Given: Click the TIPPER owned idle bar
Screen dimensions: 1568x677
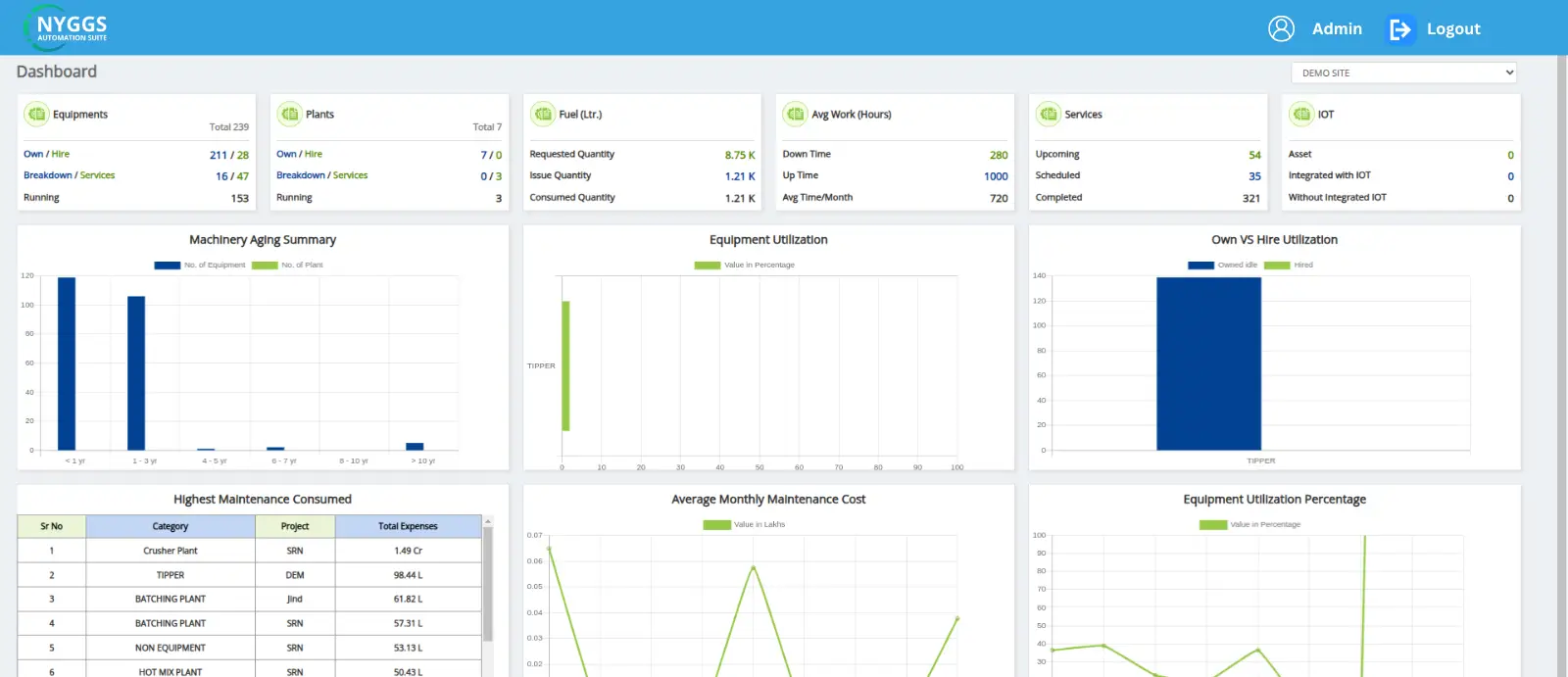Looking at the screenshot, I should [1208, 363].
